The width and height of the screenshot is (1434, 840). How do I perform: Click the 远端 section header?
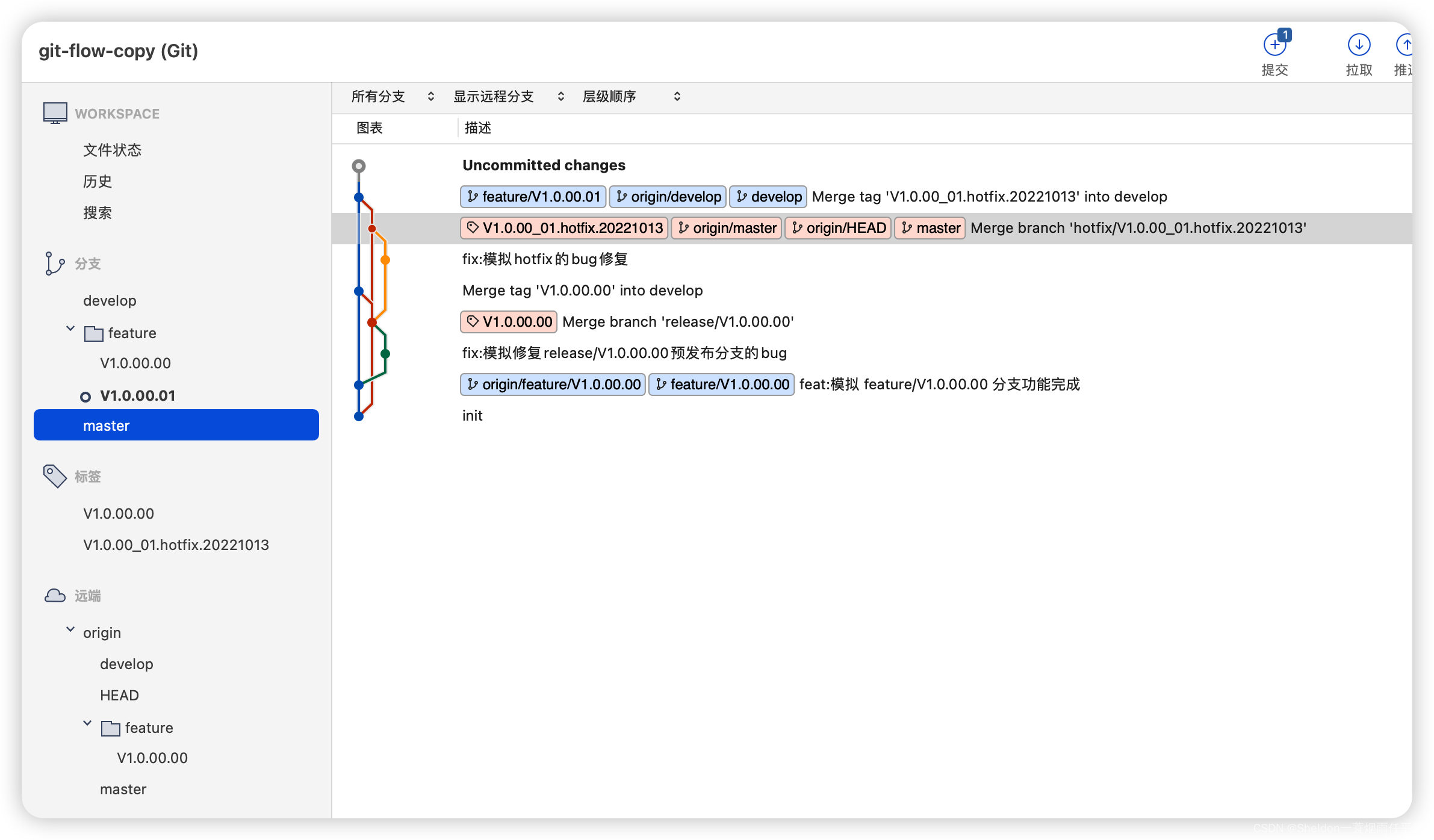pos(88,596)
